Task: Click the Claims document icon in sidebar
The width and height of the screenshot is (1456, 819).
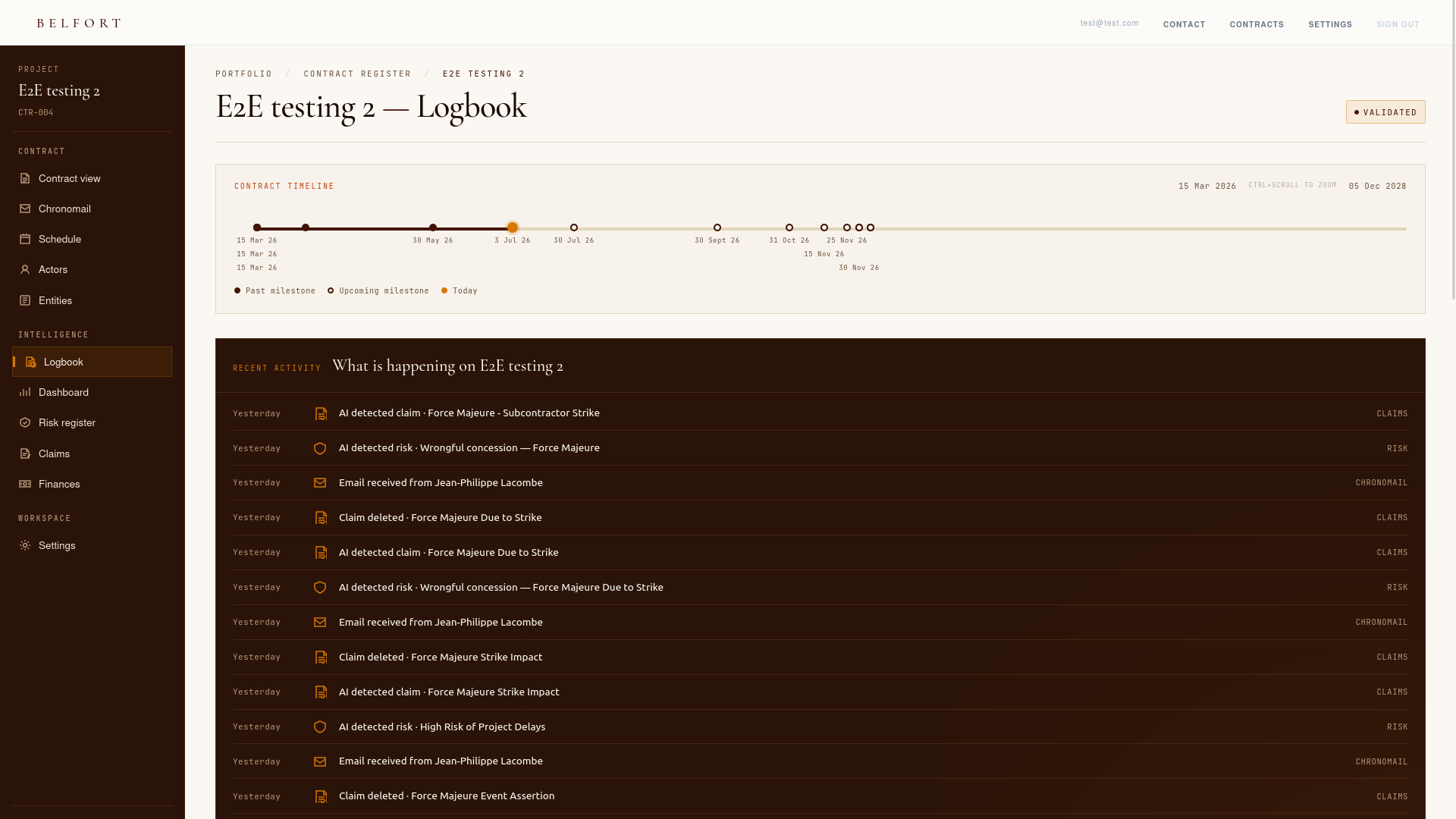Action: point(25,453)
